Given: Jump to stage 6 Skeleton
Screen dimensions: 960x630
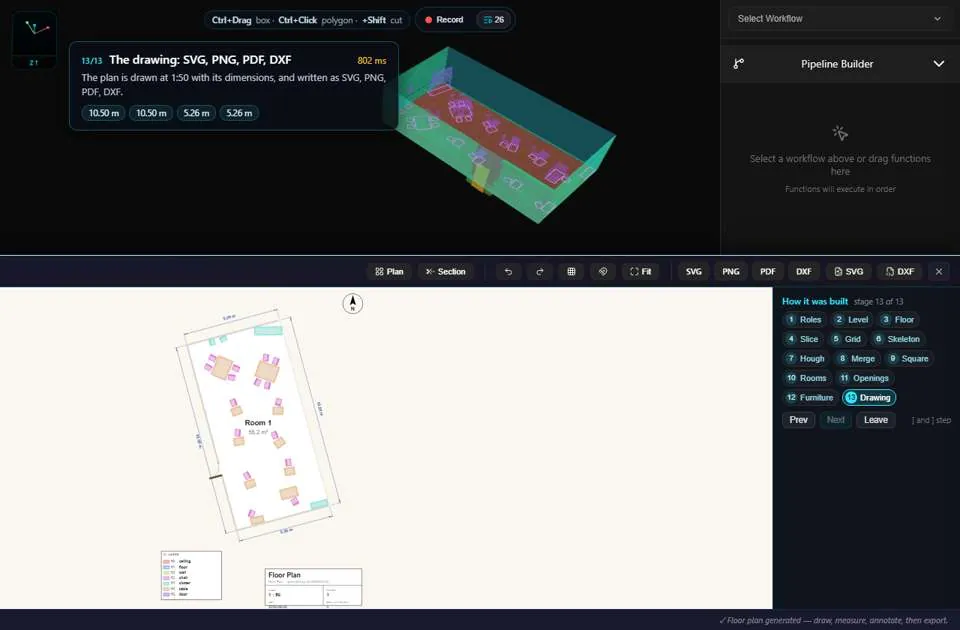Looking at the screenshot, I should 897,339.
